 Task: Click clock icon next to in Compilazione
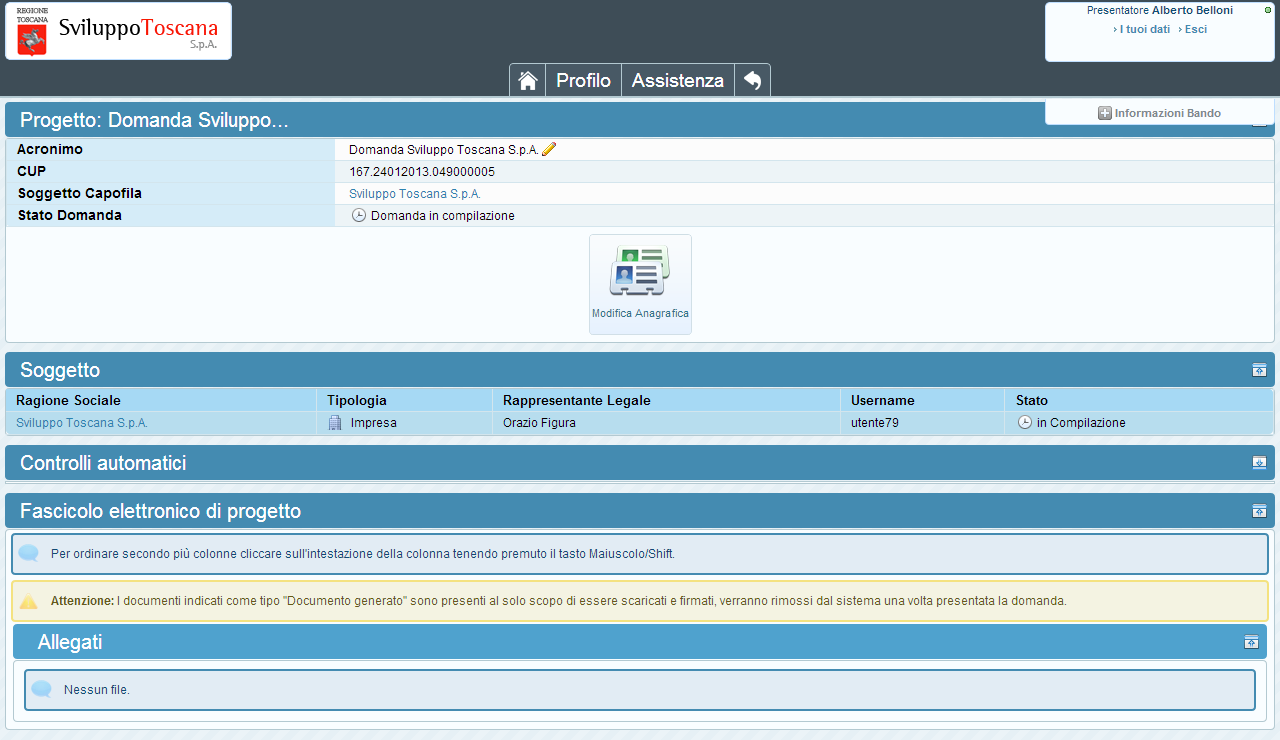1024,423
